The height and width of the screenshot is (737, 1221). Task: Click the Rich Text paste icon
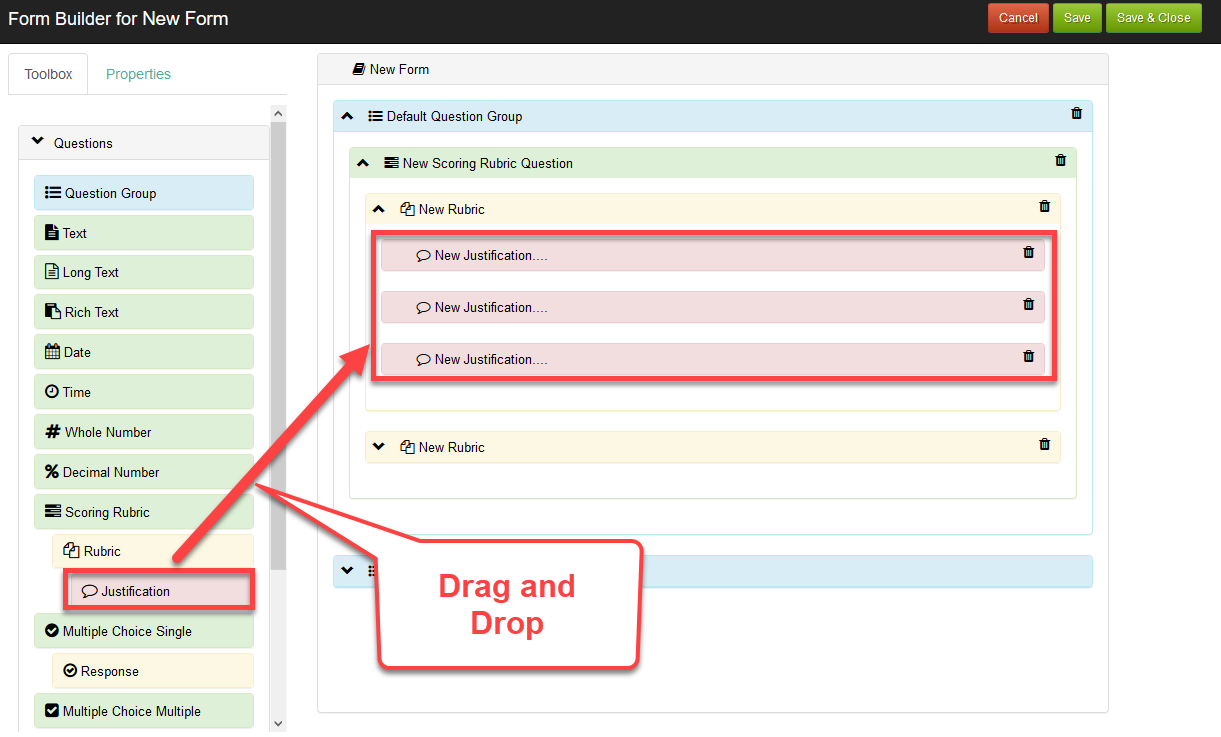point(53,312)
